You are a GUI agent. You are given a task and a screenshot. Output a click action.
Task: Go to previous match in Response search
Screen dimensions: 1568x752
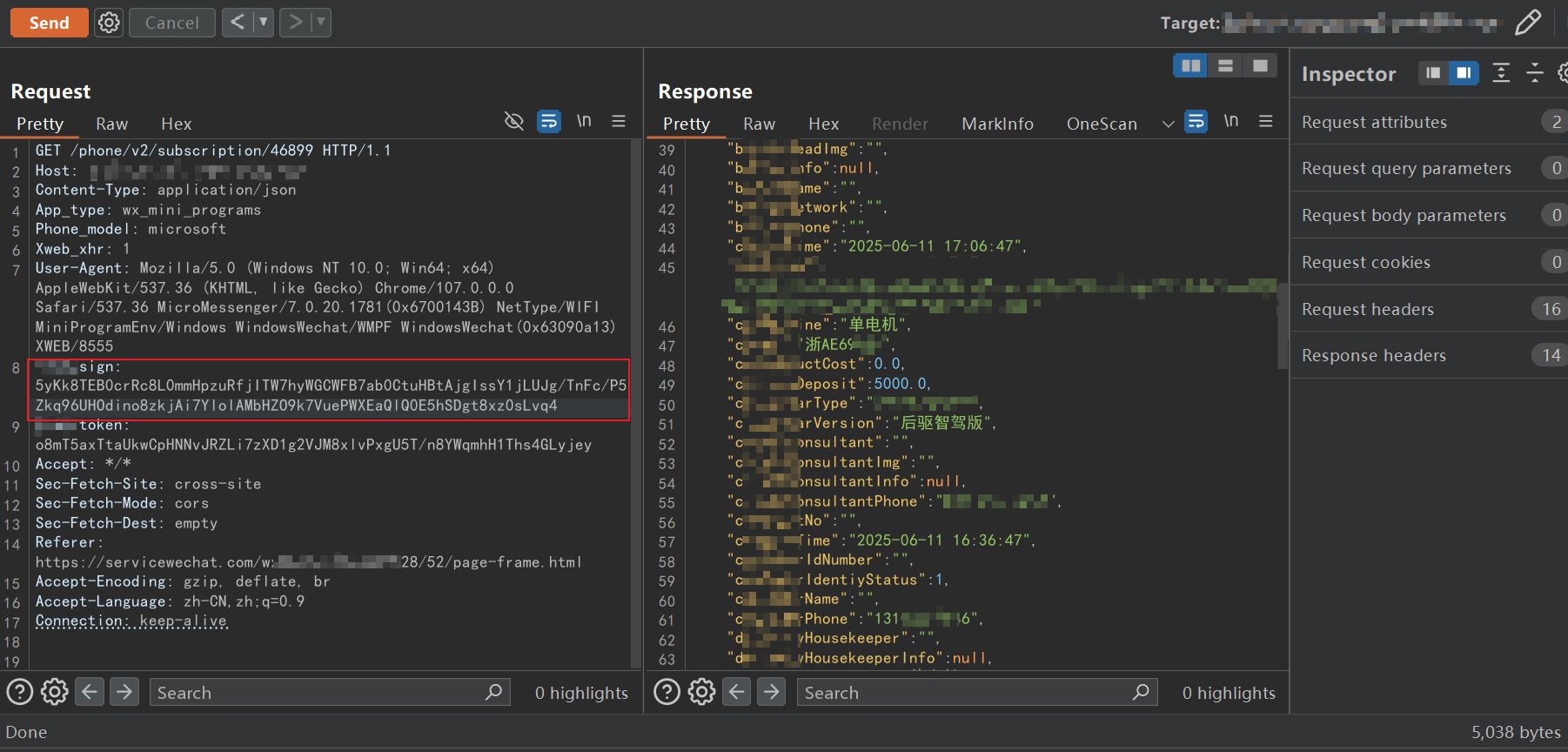pos(737,692)
